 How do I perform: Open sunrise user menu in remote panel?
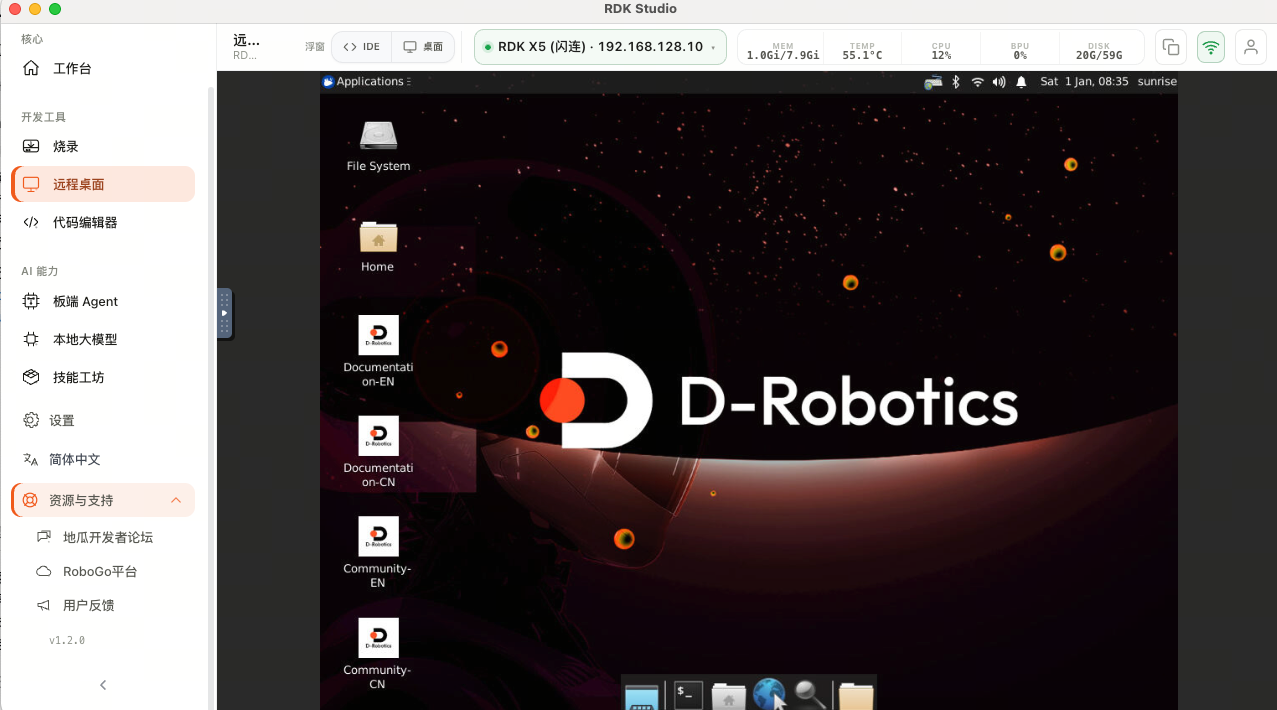[1156, 82]
